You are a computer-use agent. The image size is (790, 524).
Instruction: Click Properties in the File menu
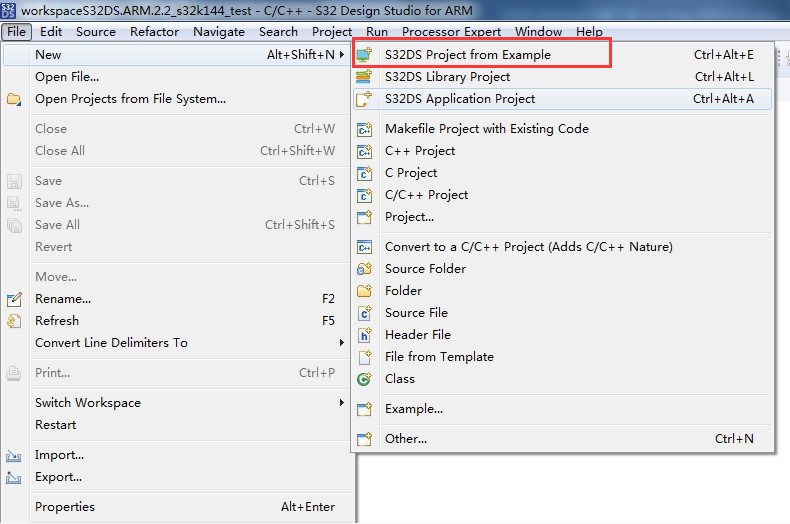pyautogui.click(x=176, y=507)
